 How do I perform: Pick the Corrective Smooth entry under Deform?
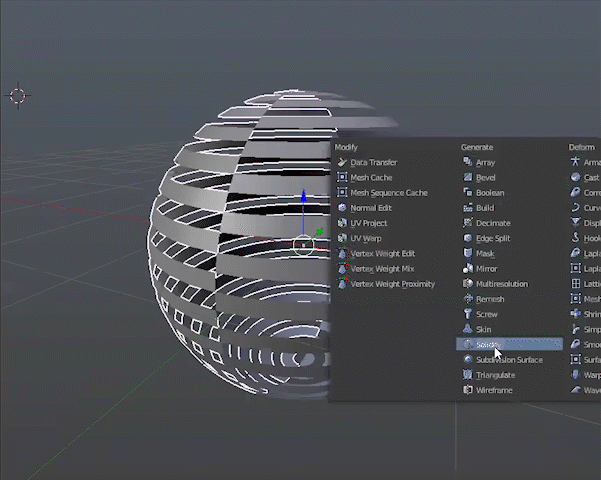point(585,192)
